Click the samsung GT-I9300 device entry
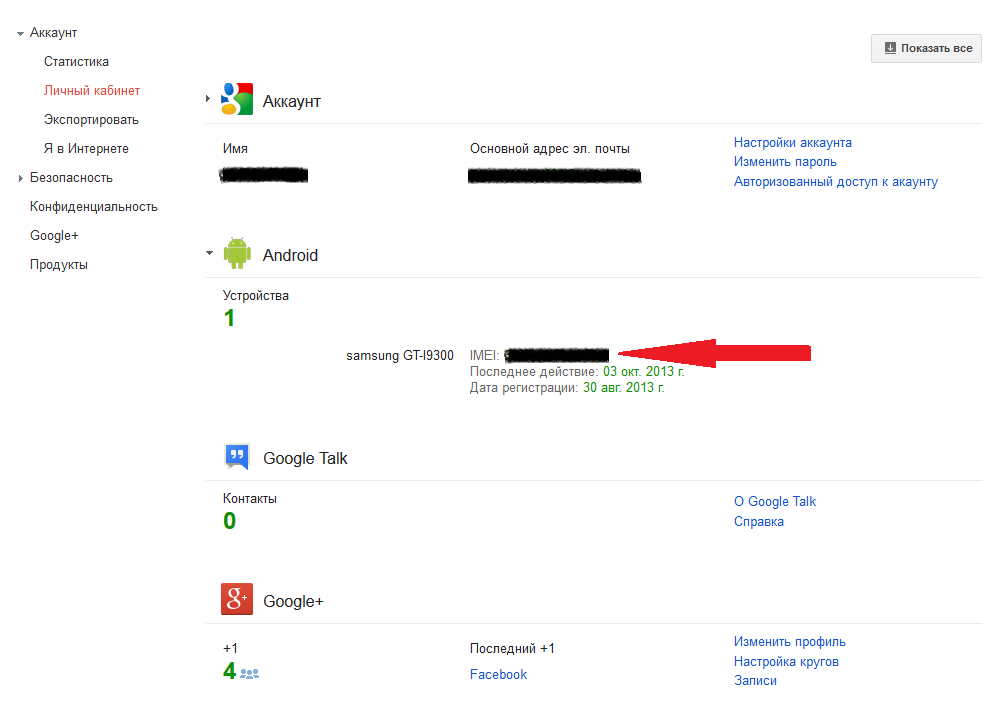Screen dimensions: 999x719 click(400, 355)
